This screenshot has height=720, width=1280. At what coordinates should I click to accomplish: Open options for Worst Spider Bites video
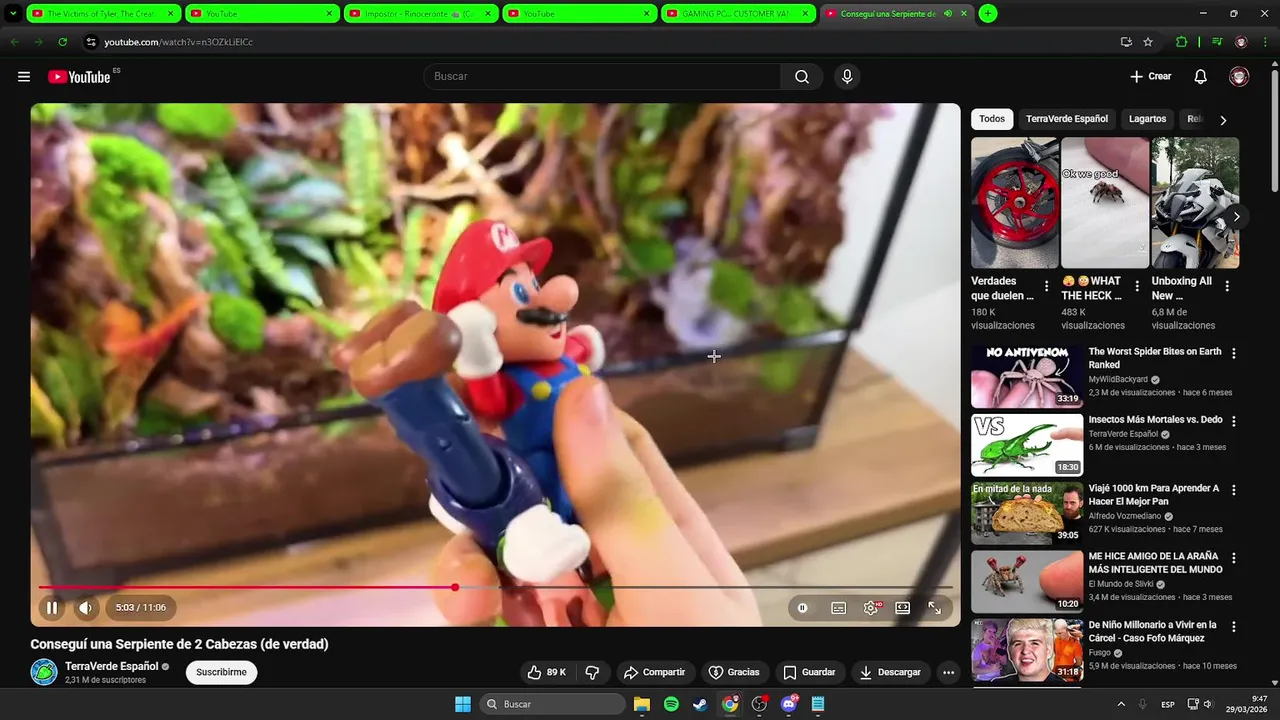[x=1233, y=353]
